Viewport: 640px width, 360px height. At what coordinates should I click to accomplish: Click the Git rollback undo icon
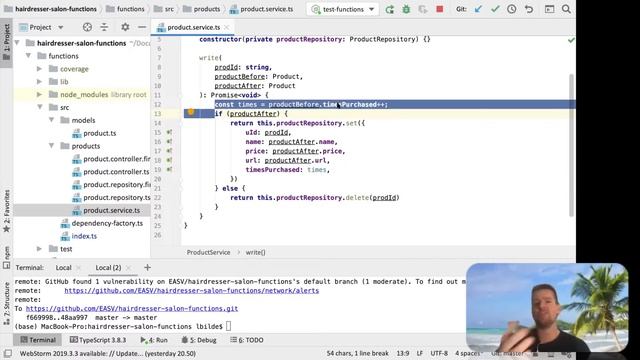(529, 9)
